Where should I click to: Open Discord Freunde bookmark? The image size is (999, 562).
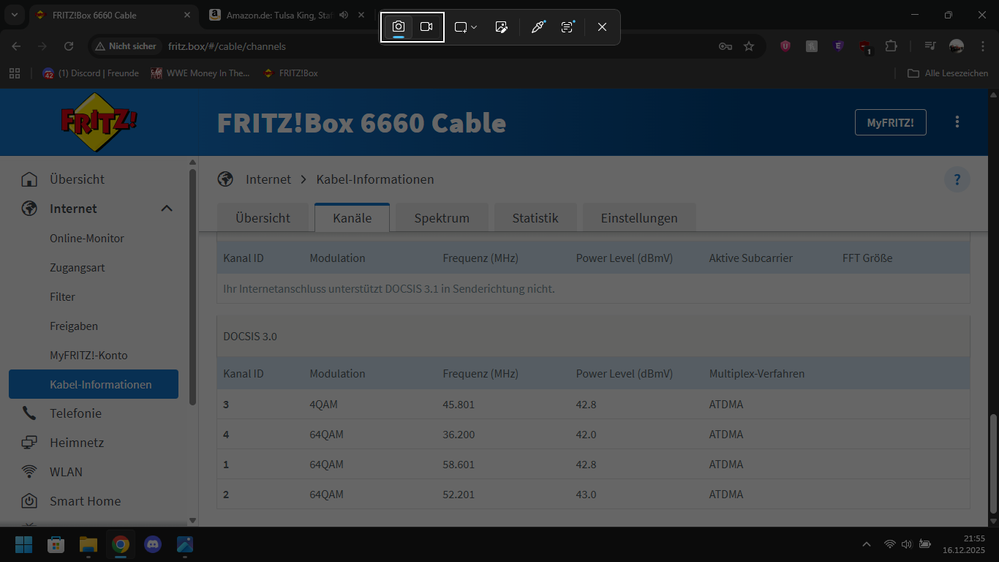point(90,73)
